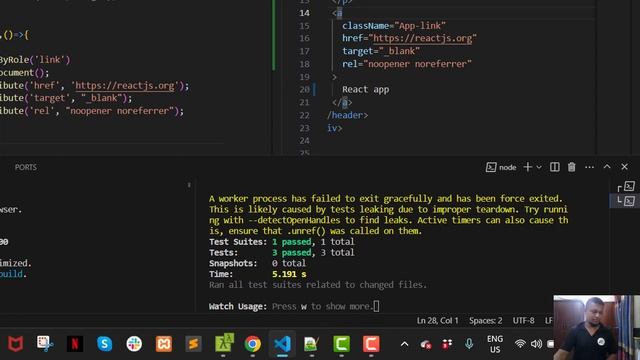Click 'Test Suites:' line in terminal
This screenshot has height=360, width=640.
click(282, 242)
